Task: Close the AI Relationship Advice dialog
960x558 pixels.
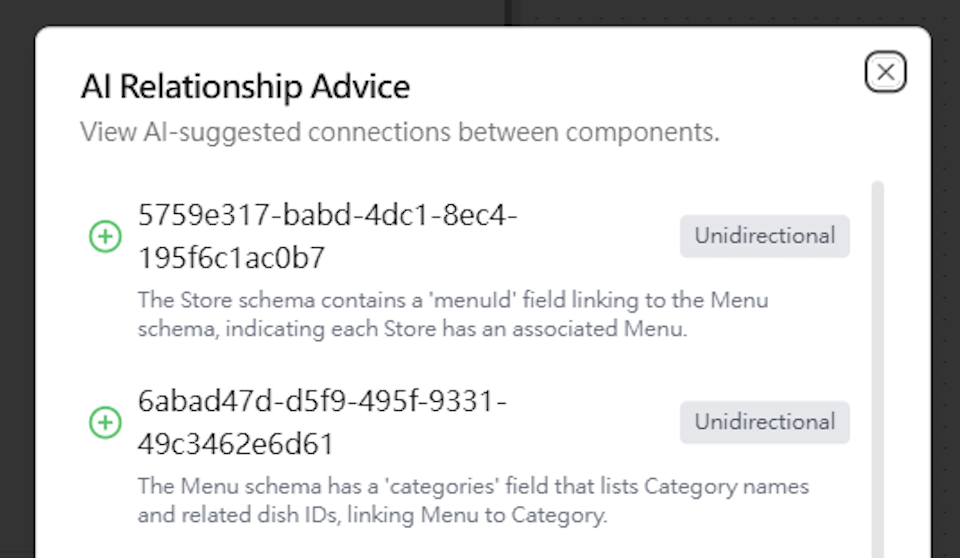Action: coord(885,72)
